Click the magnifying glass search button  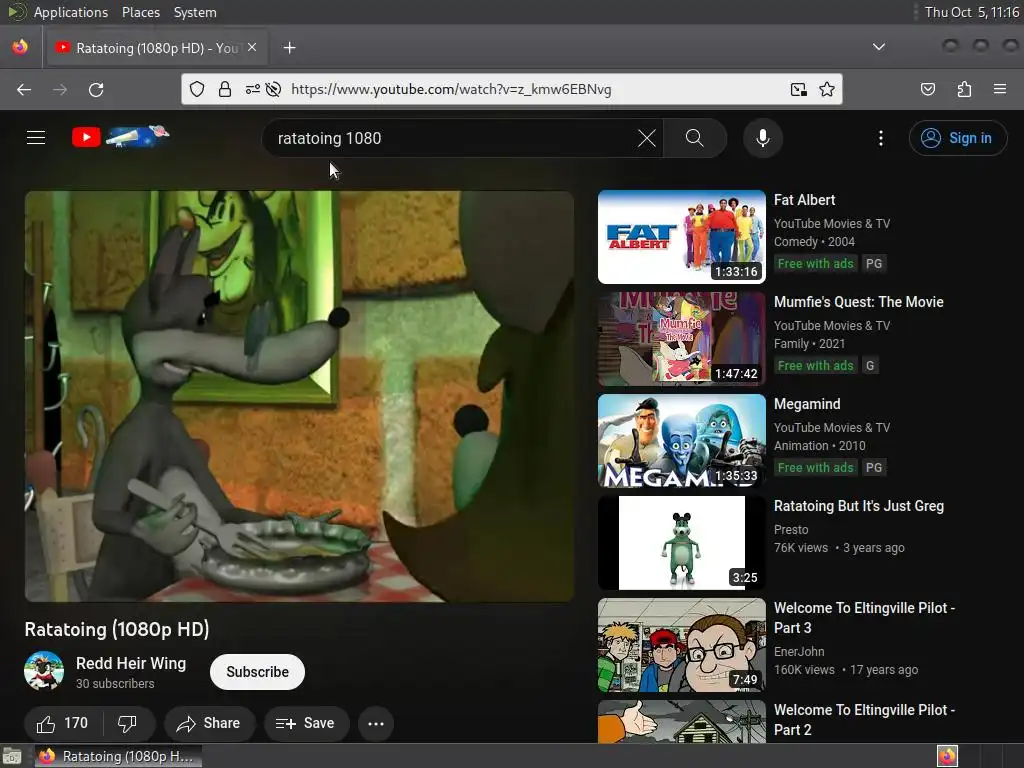click(695, 138)
